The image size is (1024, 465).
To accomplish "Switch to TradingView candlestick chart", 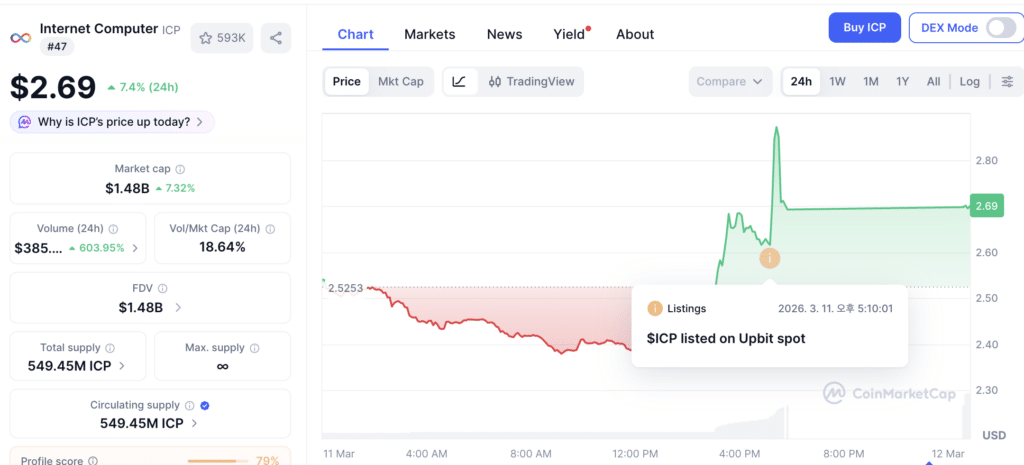I will [x=531, y=82].
